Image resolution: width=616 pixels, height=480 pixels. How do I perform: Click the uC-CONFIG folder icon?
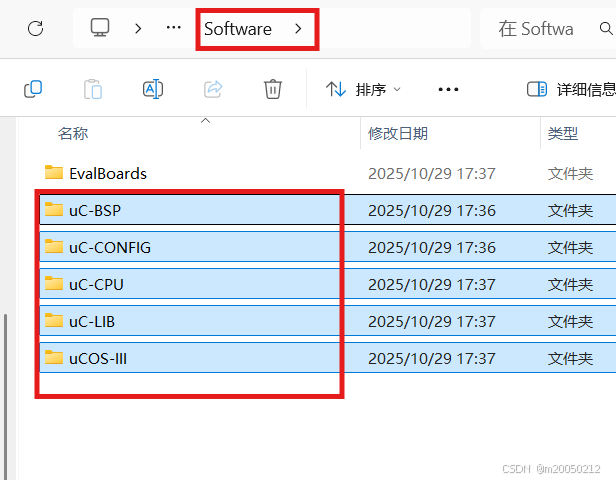click(x=54, y=246)
